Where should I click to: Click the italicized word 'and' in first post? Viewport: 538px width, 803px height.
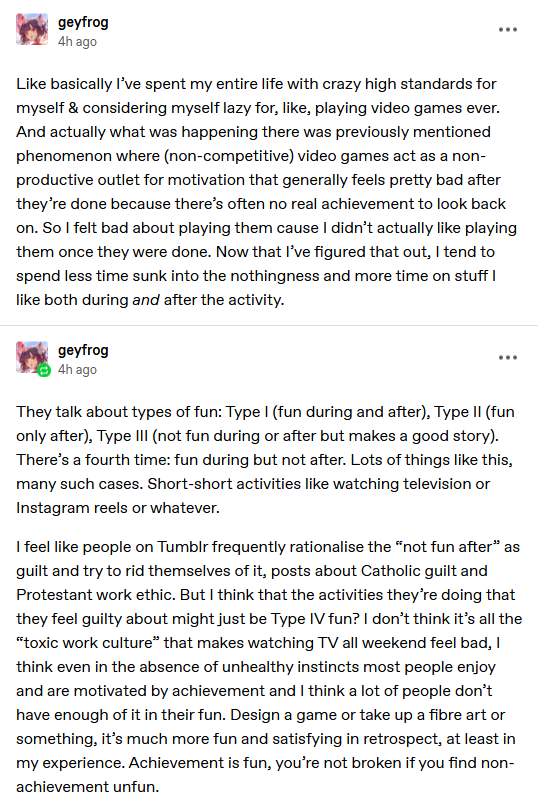point(146,300)
